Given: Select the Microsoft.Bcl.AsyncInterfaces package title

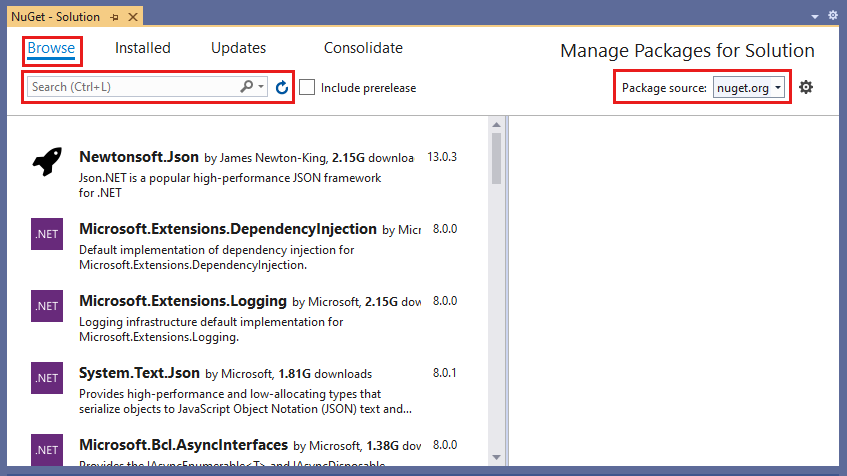Looking at the screenshot, I should tap(183, 445).
